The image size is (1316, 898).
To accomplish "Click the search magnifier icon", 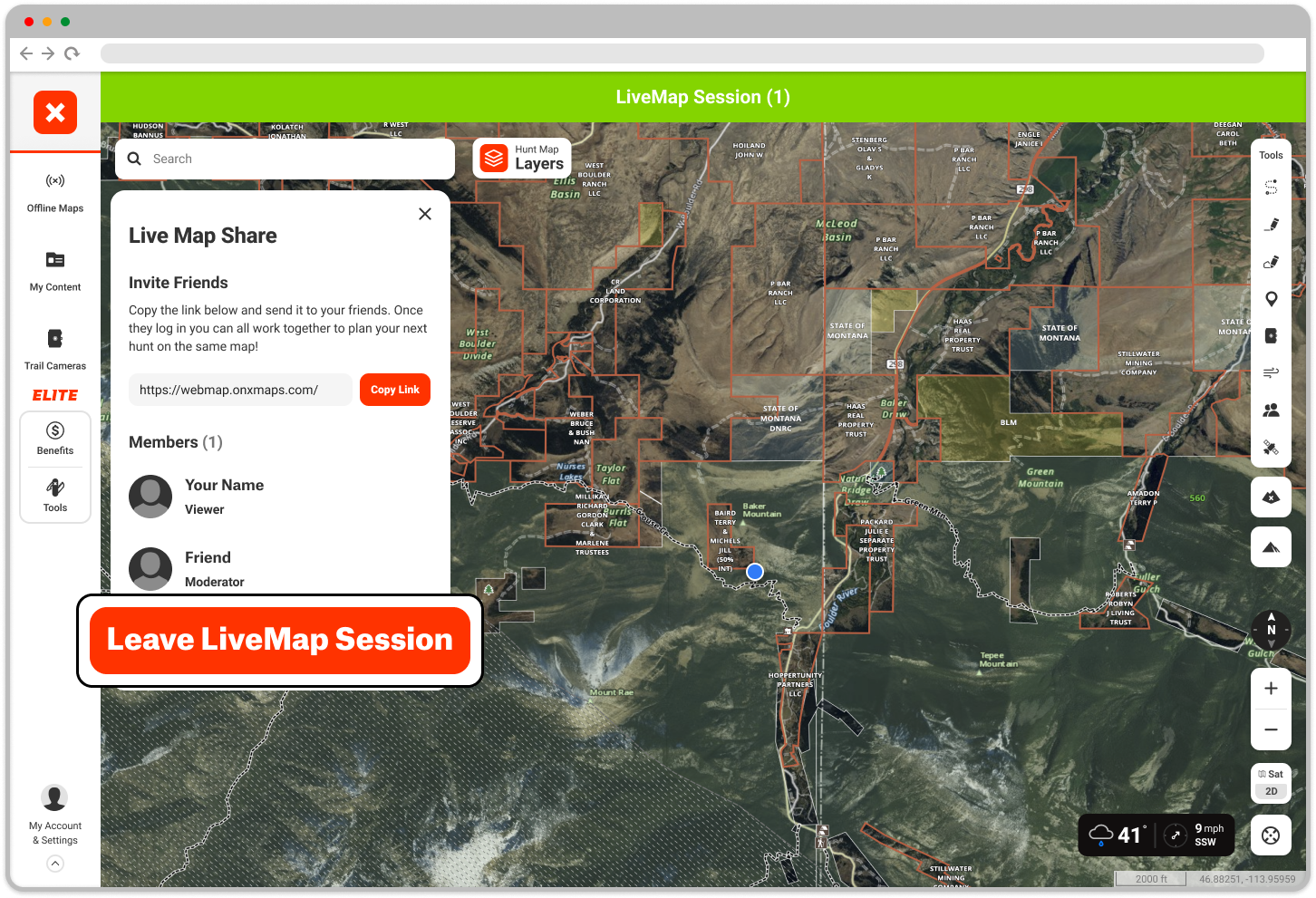I will (x=134, y=159).
